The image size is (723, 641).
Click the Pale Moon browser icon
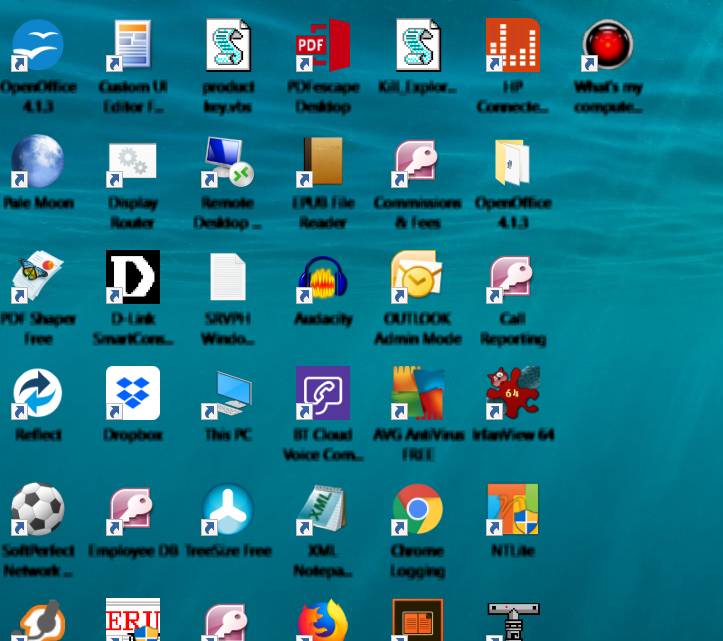pos(37,162)
